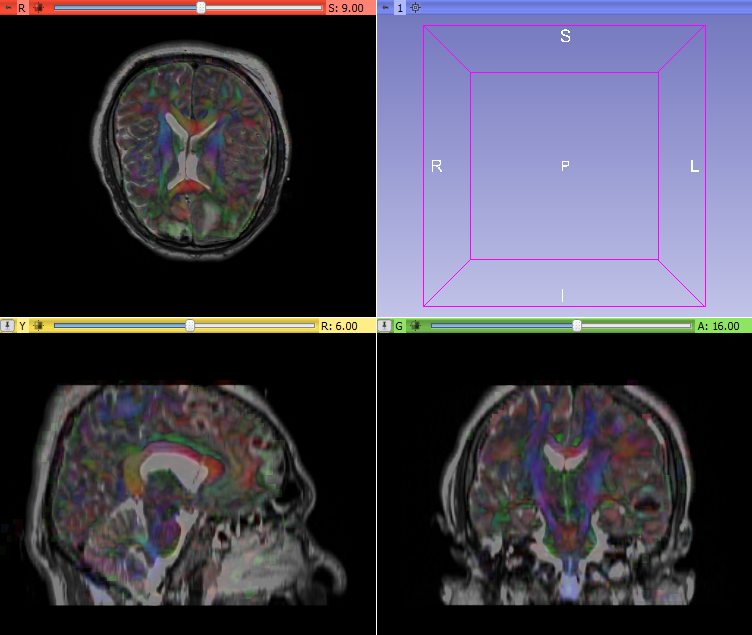Expand the Yellow slice controller pin

(7, 326)
